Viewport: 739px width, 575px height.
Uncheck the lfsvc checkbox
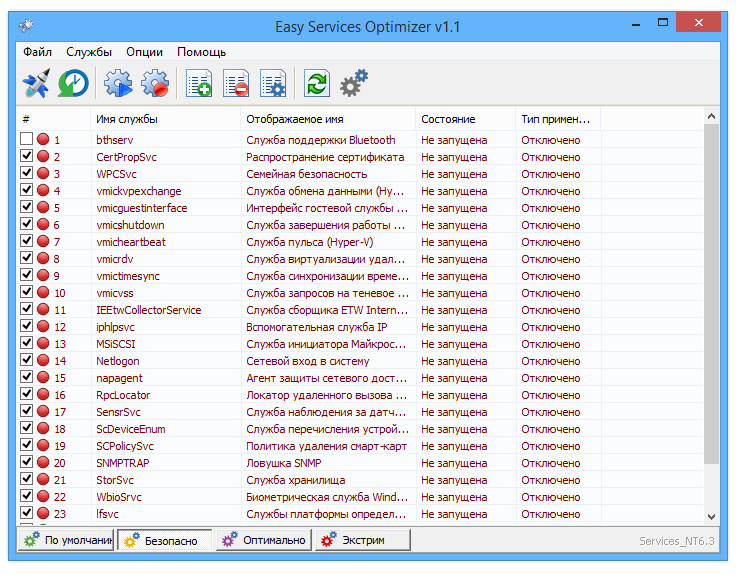click(x=26, y=513)
